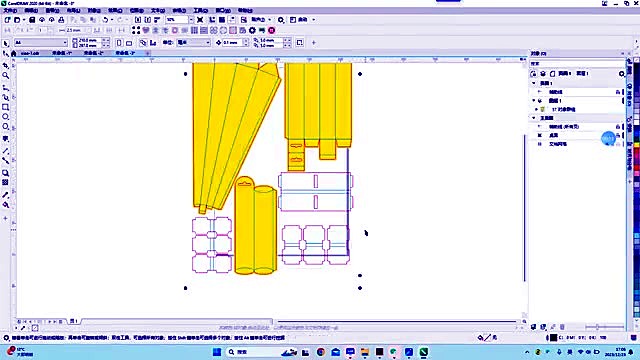
Task: Select the Text tool
Action: (5, 139)
